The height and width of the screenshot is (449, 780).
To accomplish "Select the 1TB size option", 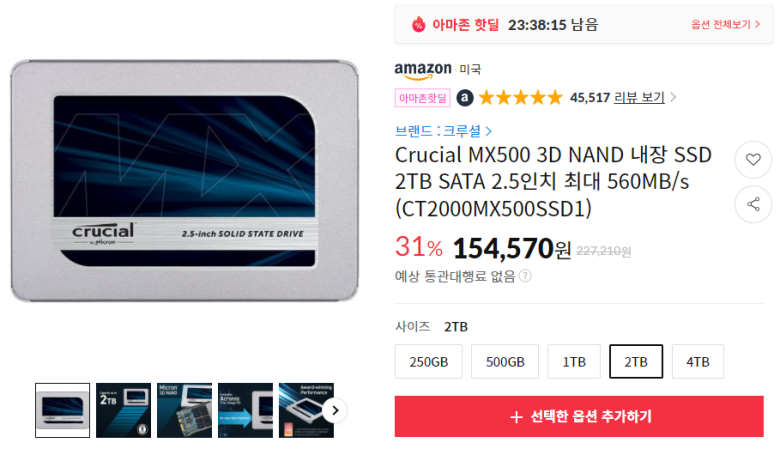I will (x=574, y=361).
